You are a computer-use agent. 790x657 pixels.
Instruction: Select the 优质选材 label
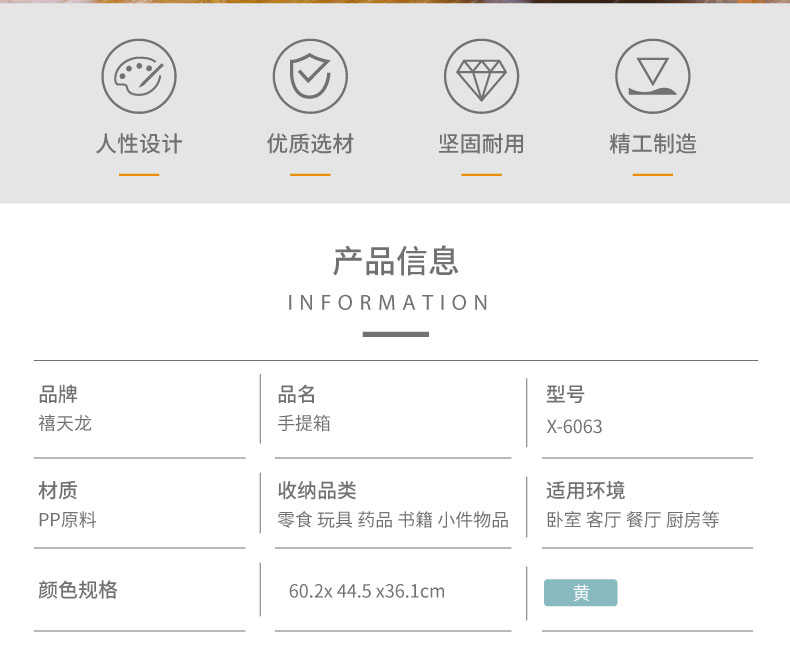coord(310,144)
